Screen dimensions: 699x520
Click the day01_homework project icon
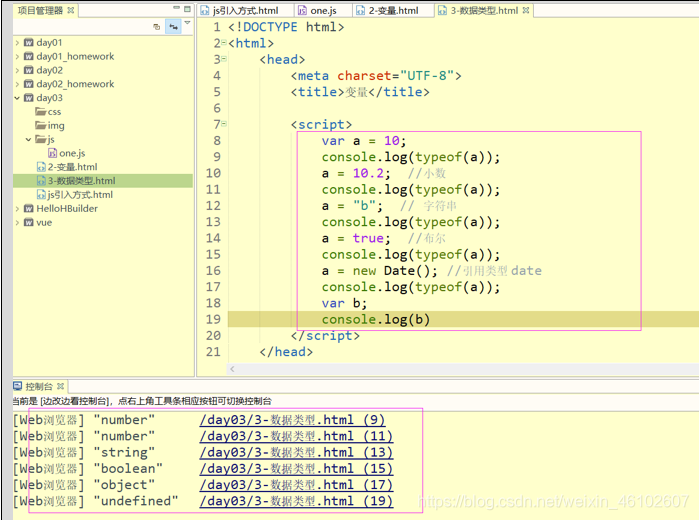coord(29,57)
